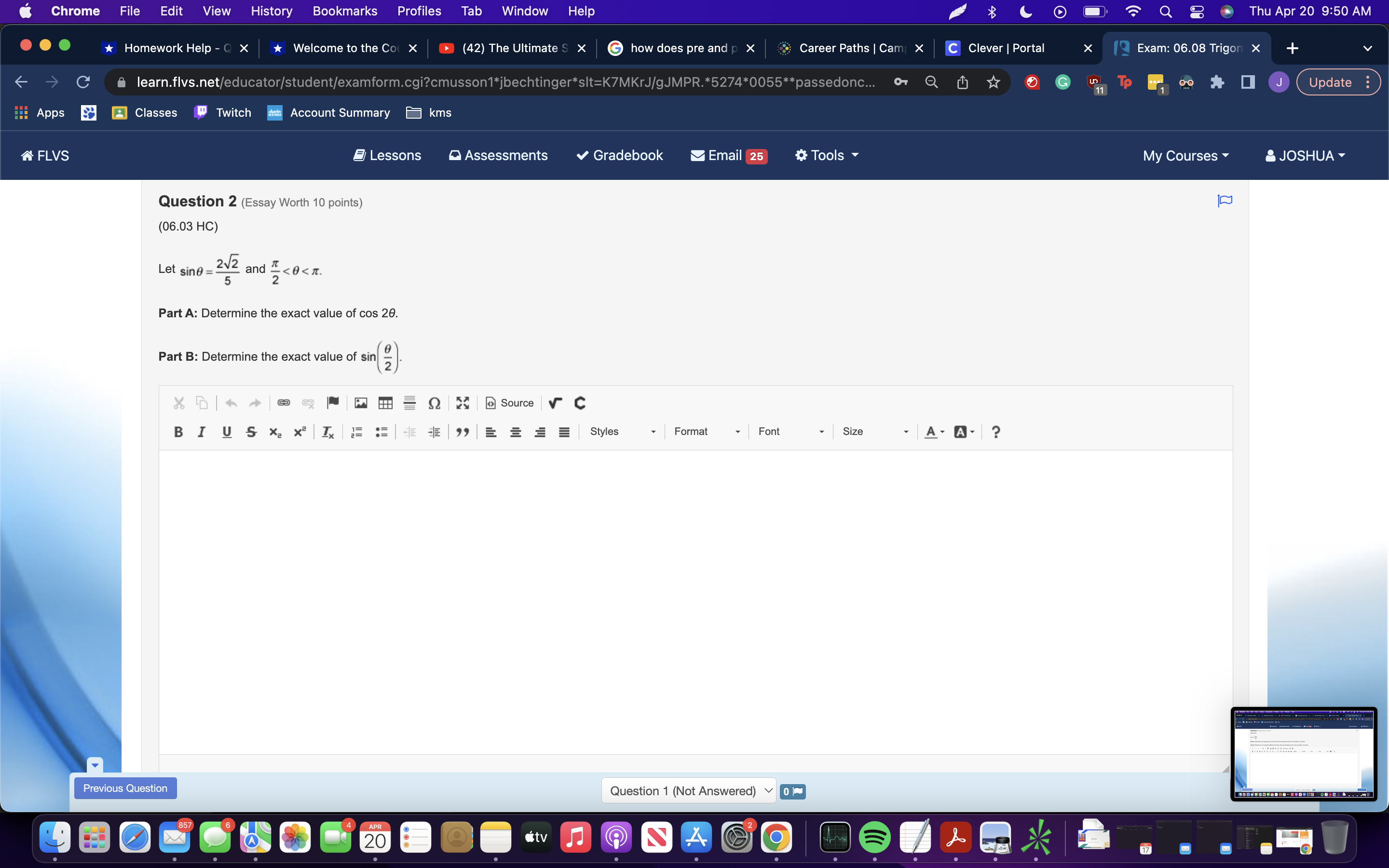This screenshot has width=1389, height=868.
Task: Open the Bookmarks menu in the menu bar
Action: click(345, 11)
